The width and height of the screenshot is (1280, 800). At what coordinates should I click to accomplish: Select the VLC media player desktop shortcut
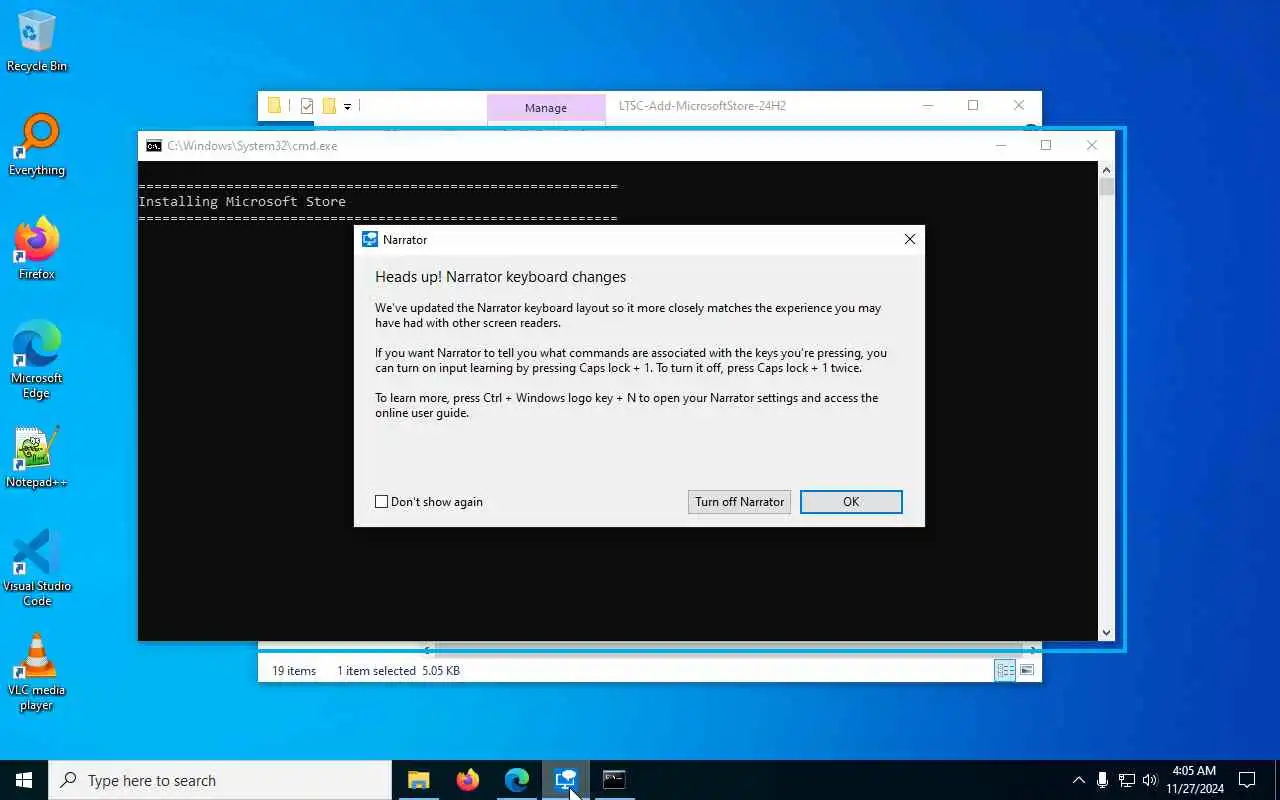(37, 673)
